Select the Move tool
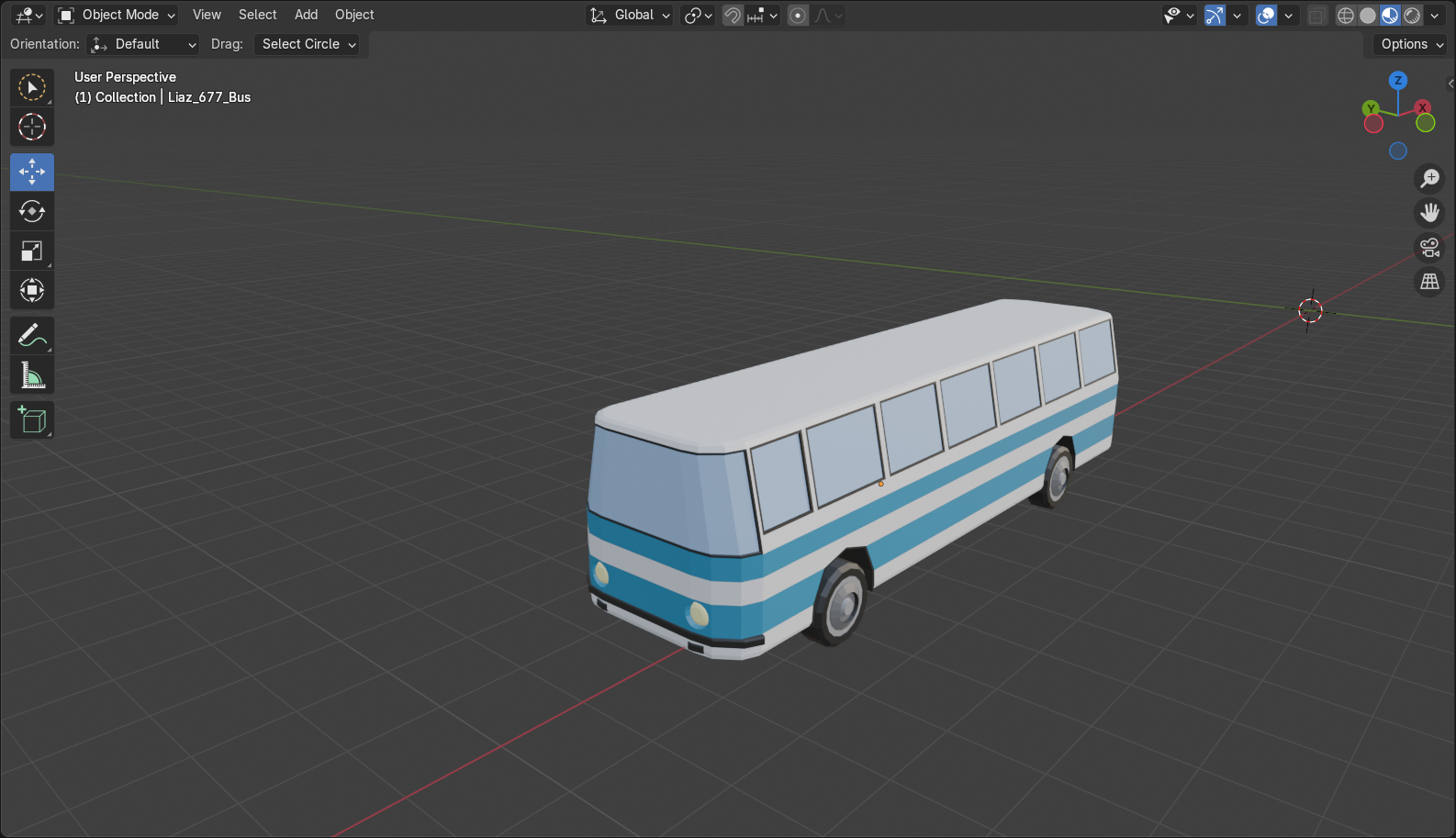 click(32, 172)
